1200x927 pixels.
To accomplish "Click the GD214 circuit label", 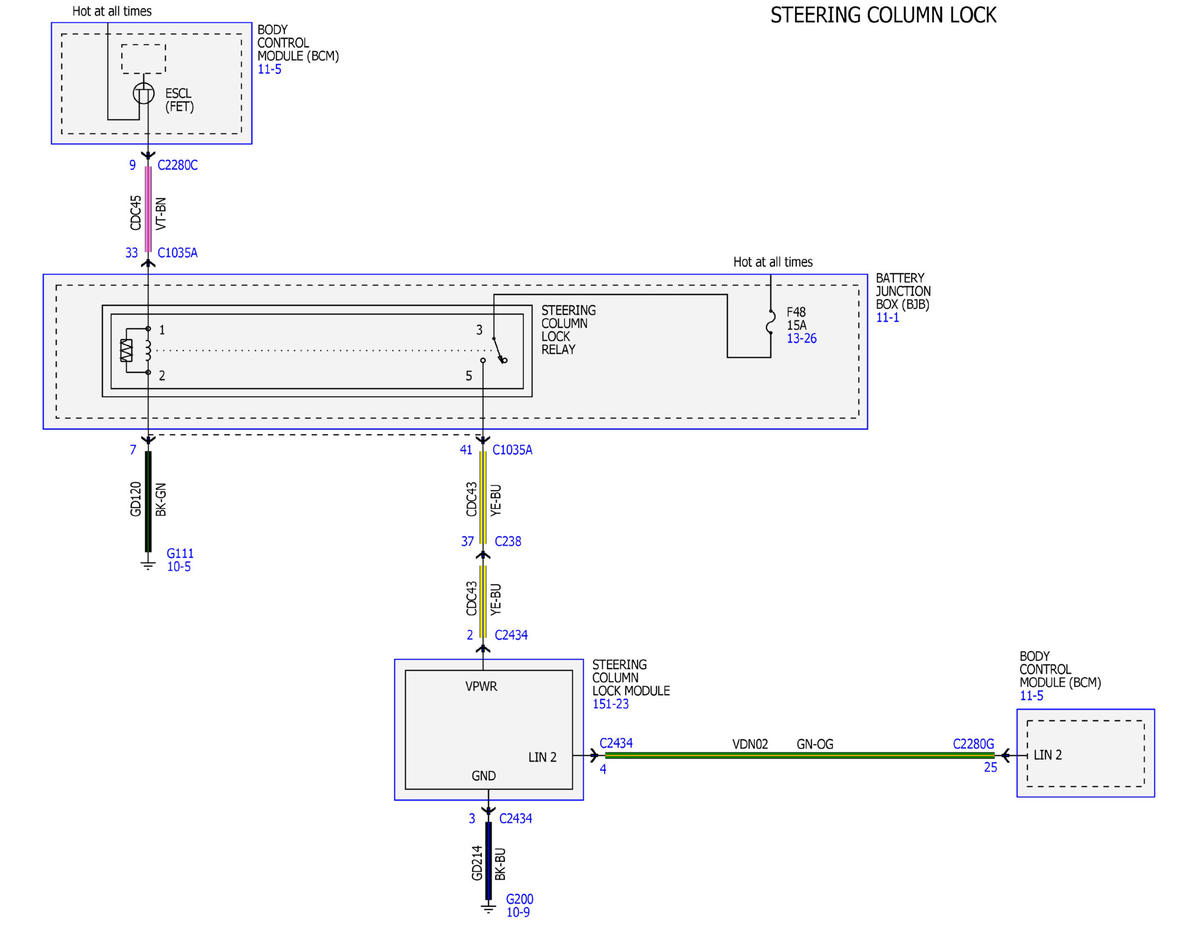I will pyautogui.click(x=476, y=862).
